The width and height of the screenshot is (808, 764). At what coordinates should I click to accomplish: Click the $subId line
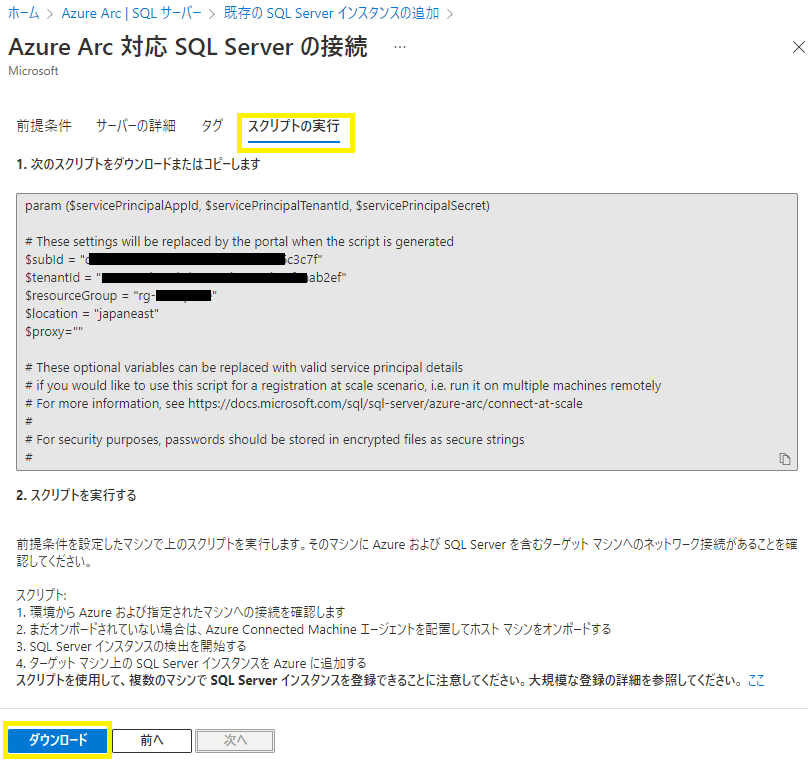click(174, 260)
